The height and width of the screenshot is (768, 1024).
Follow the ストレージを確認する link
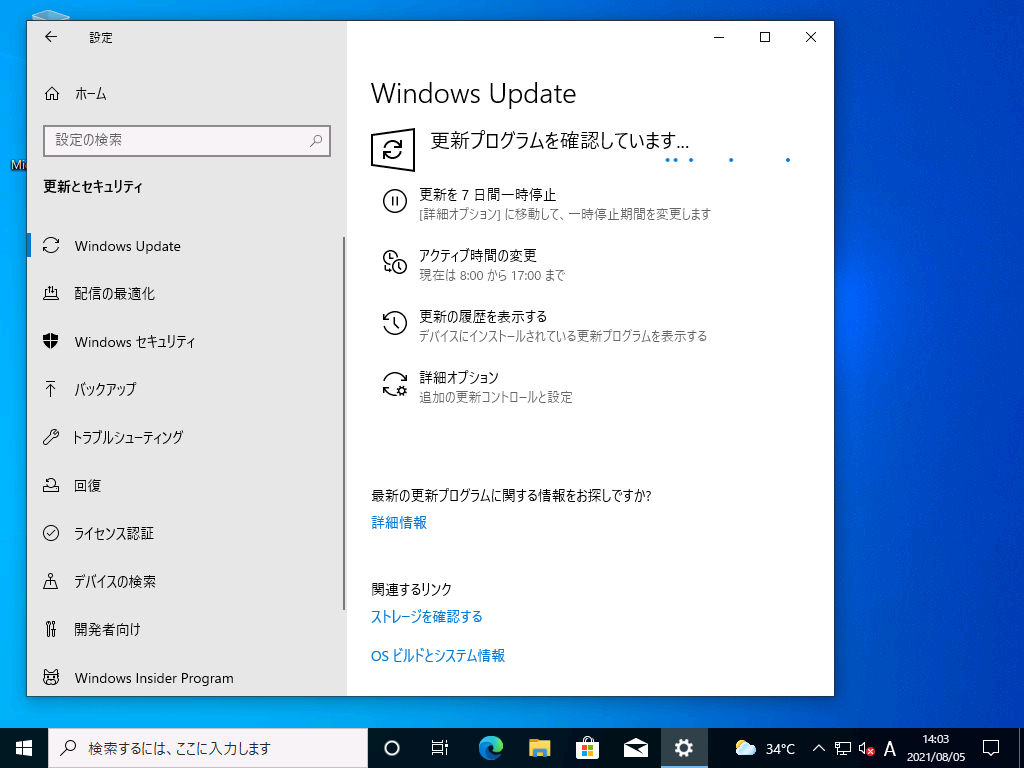[426, 616]
